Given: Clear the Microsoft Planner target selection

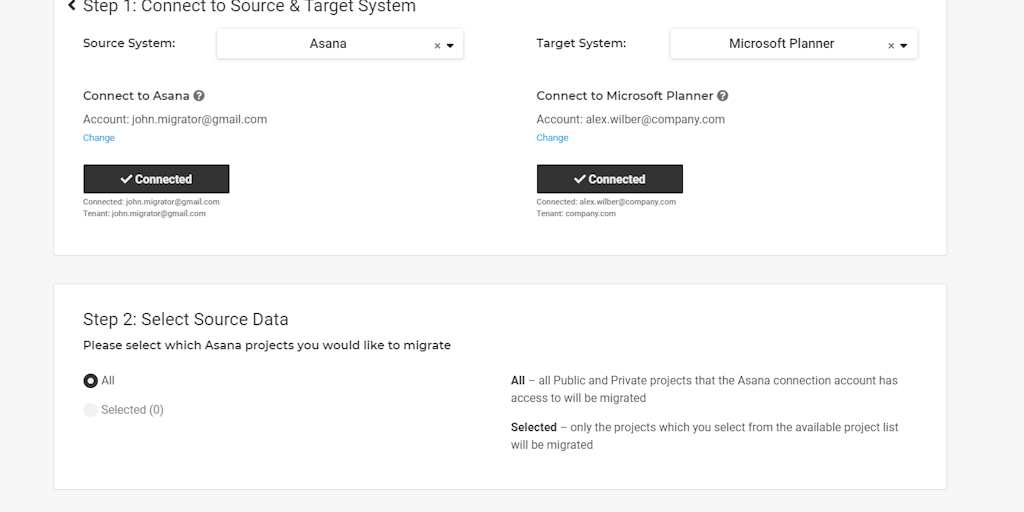Looking at the screenshot, I should [x=891, y=46].
